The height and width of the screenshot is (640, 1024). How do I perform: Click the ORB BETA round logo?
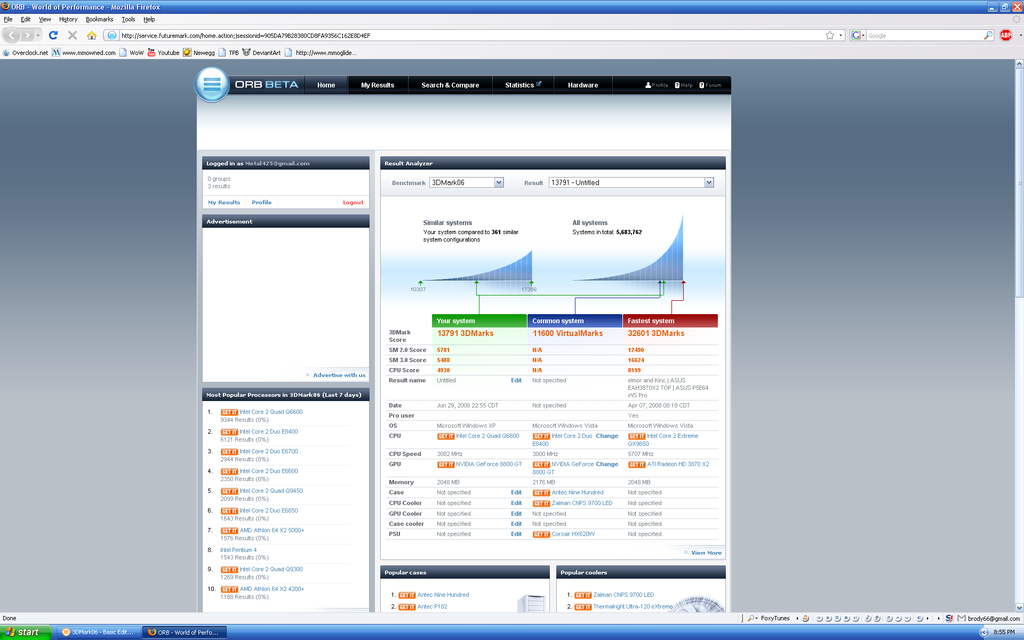click(212, 84)
